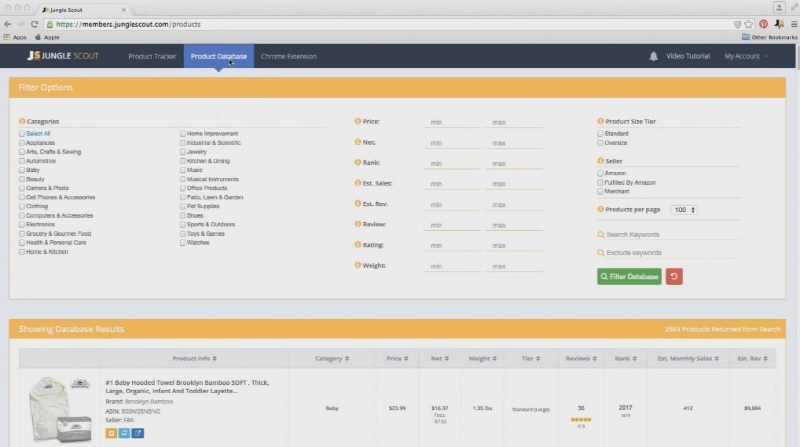Check the Toys & Games checkbox

tap(183, 234)
